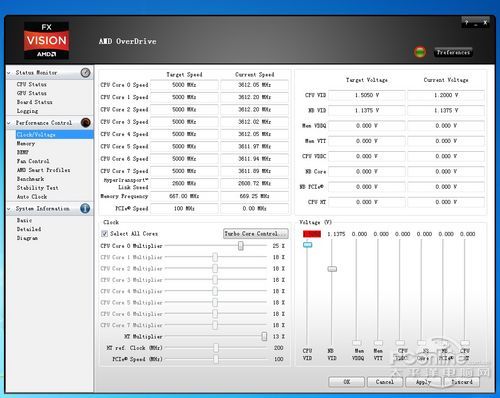
Task: Click the OK button
Action: coord(347,382)
